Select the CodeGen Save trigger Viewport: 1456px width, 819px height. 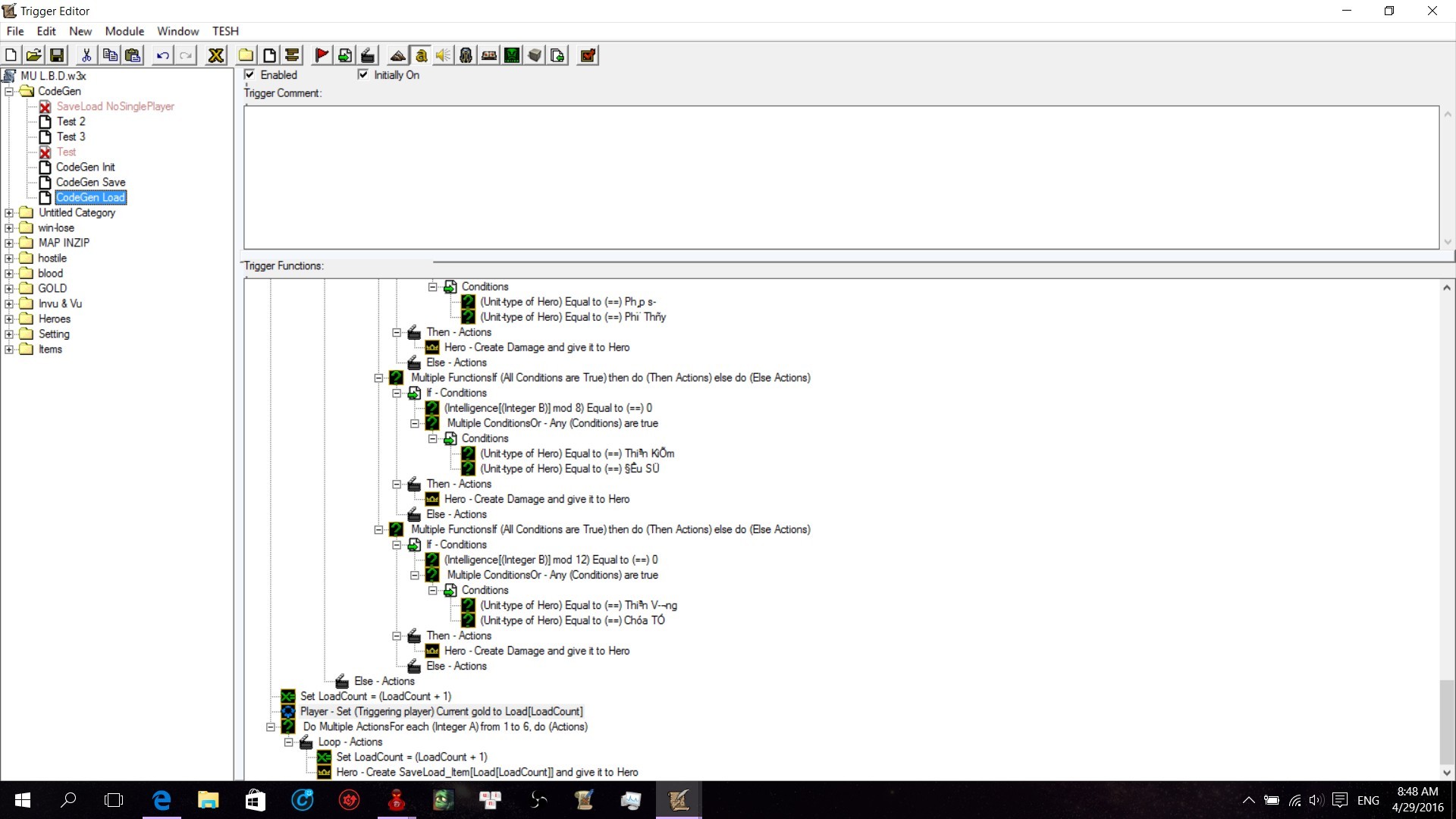pyautogui.click(x=91, y=182)
